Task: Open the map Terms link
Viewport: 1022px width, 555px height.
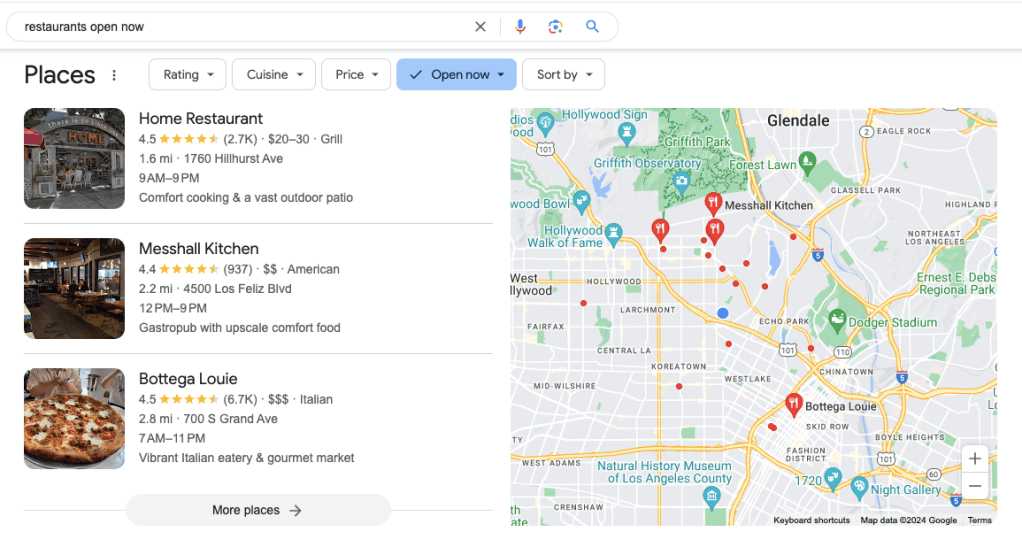Action: [x=979, y=520]
